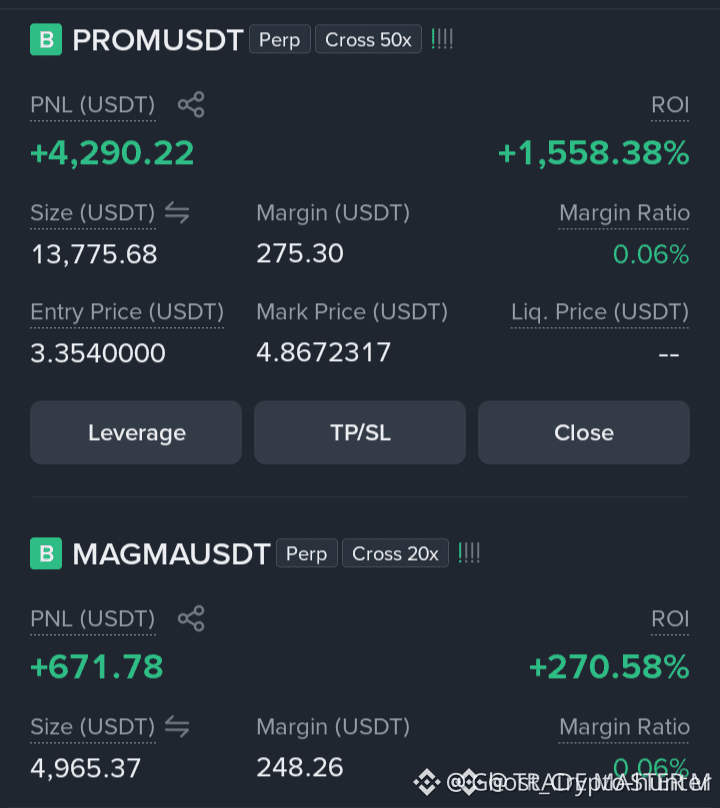This screenshot has width=720, height=808.
Task: Open the Leverage settings for PROMUSDT
Action: 136,432
